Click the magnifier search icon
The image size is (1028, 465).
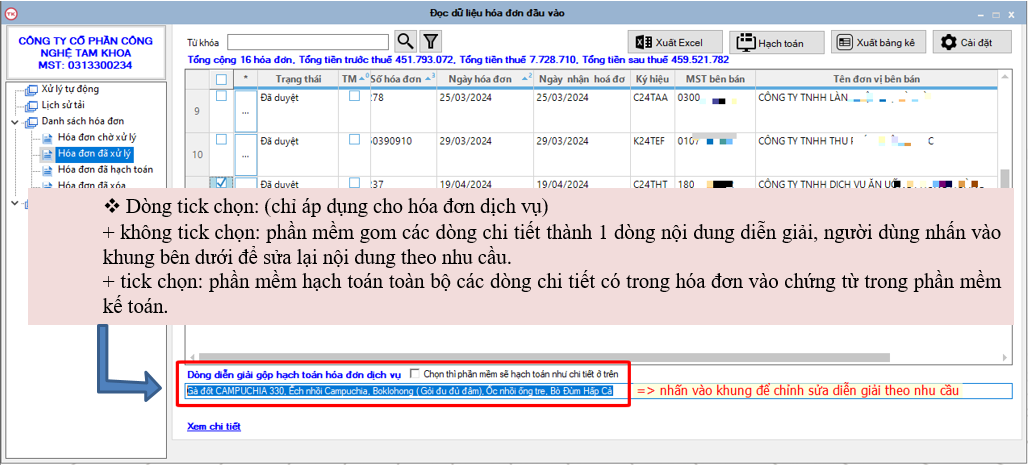(405, 41)
